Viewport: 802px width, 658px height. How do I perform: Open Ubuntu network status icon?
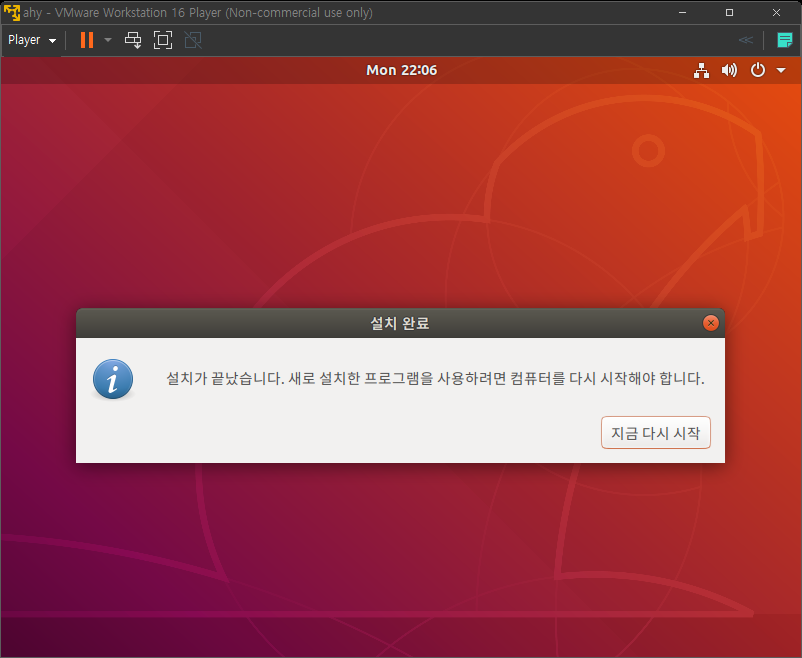(701, 70)
